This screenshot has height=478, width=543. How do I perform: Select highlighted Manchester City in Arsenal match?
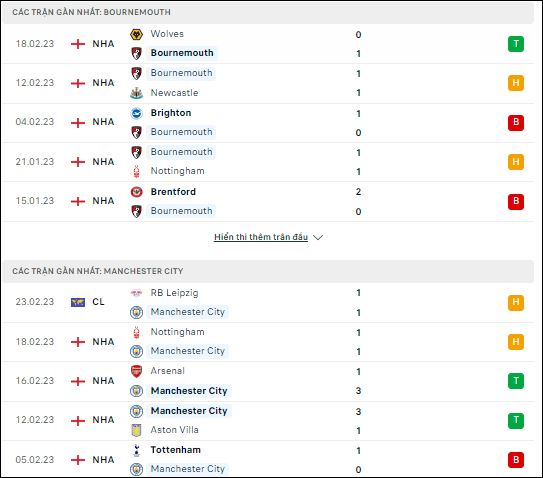point(189,391)
